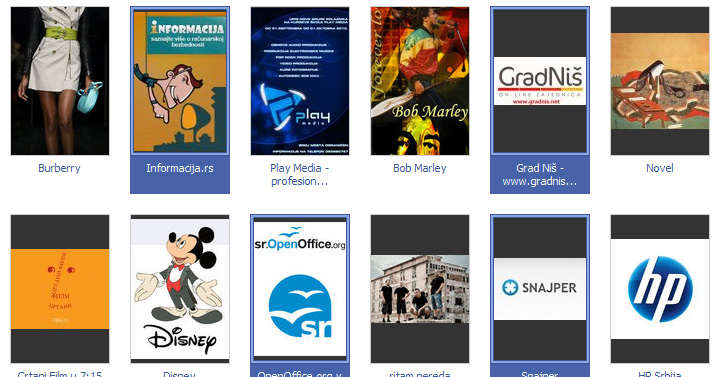
Task: Follow the Play Media - profesion... link
Action: pos(300,175)
